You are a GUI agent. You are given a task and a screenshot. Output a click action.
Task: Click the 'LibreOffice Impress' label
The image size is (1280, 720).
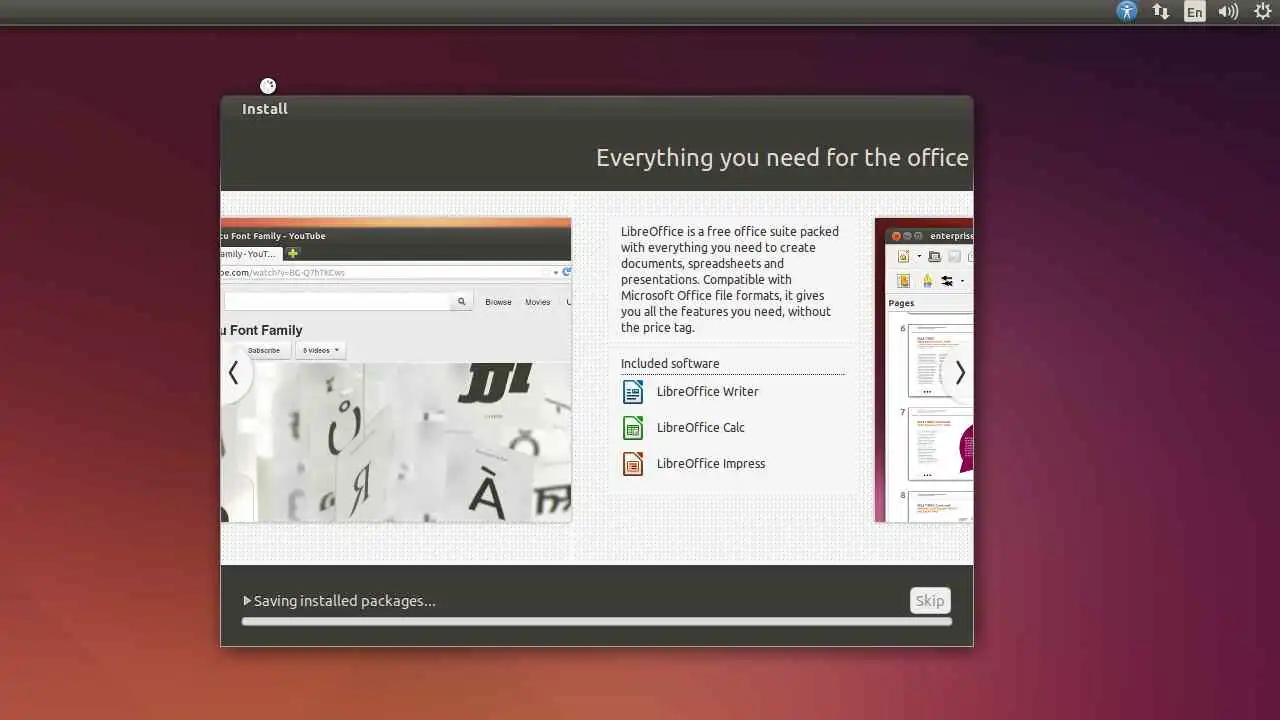click(x=710, y=464)
